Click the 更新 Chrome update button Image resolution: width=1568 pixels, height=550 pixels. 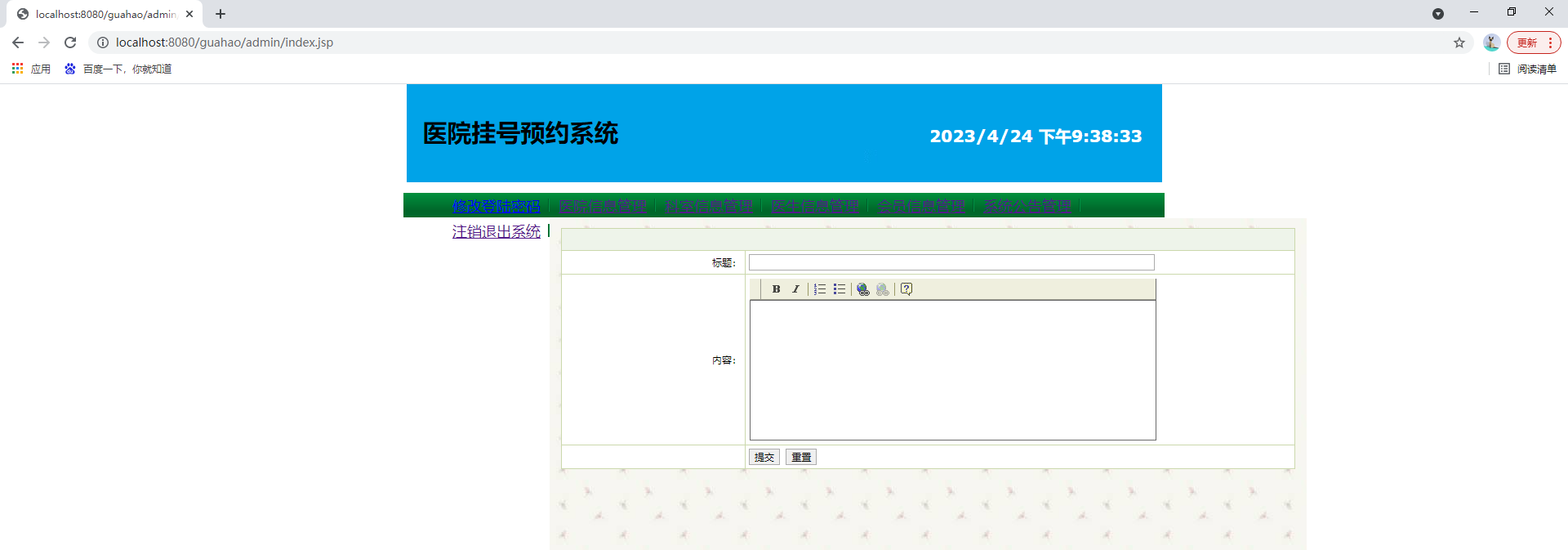click(x=1534, y=42)
